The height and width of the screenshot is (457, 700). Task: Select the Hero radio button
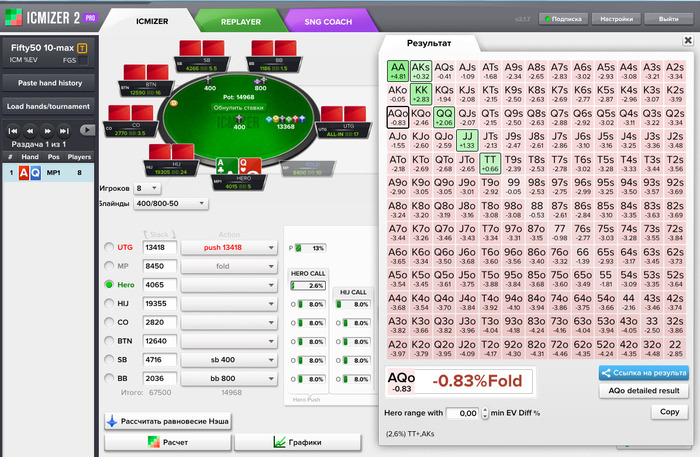coord(109,284)
